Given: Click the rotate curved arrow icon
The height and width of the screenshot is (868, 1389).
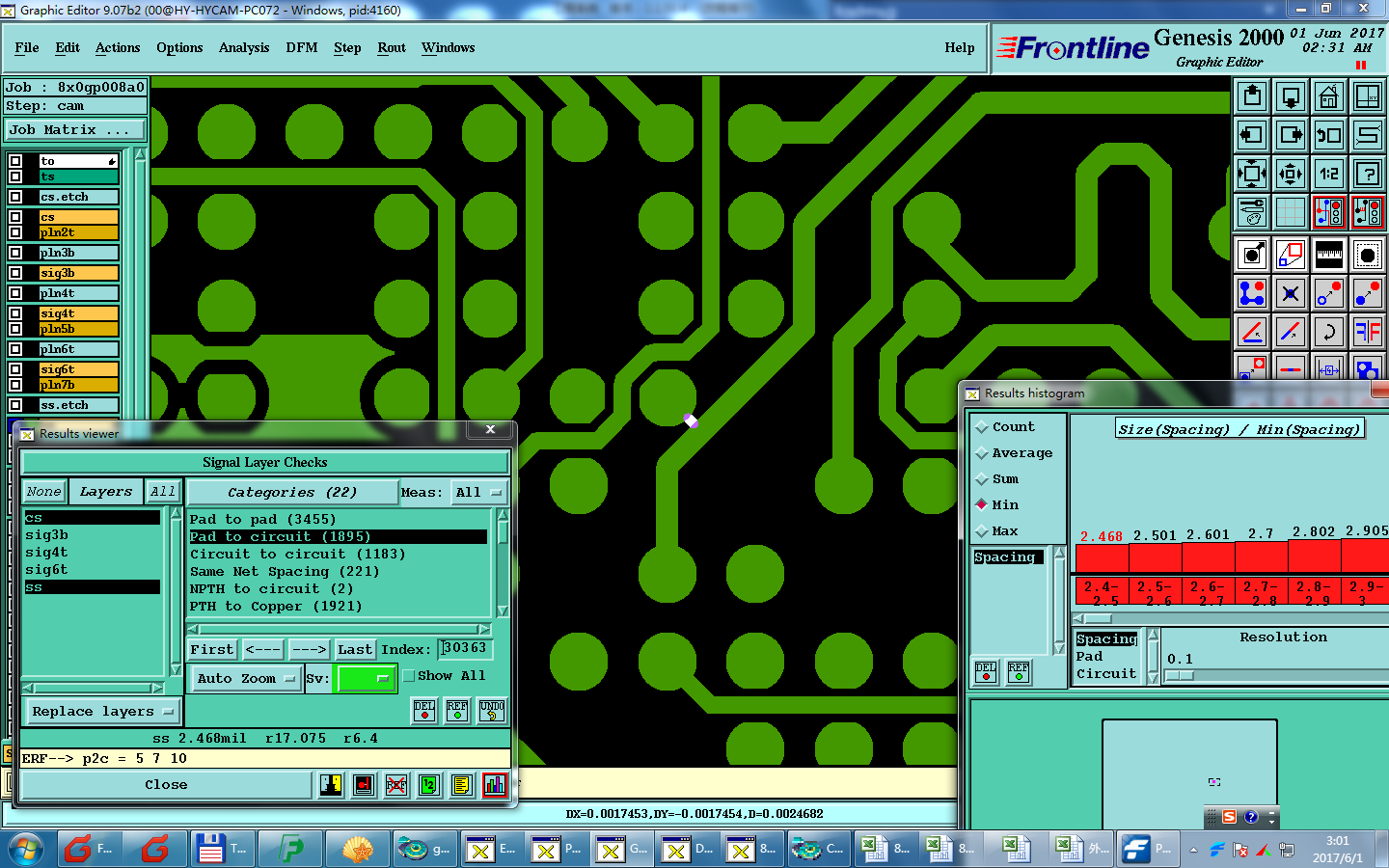Looking at the screenshot, I should coord(1329,332).
